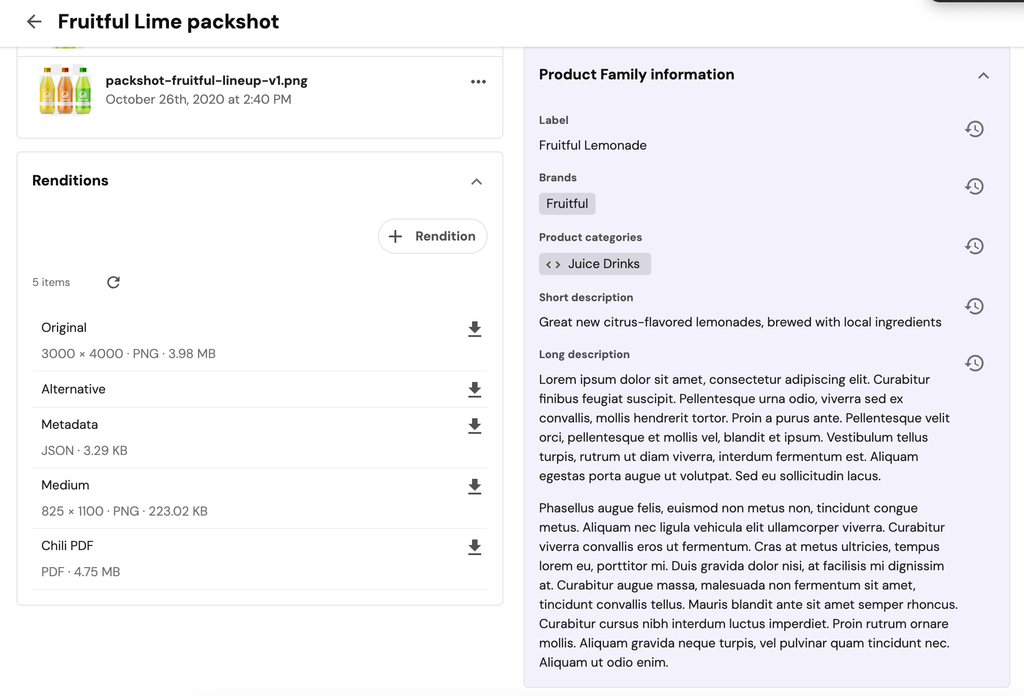Open Long description history
The width and height of the screenshot is (1024, 696).
tap(974, 363)
